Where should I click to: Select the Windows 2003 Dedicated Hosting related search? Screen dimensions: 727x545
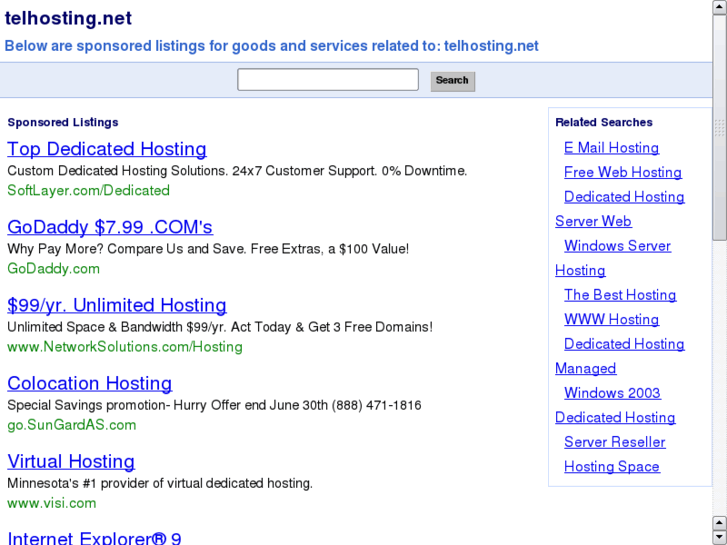pyautogui.click(x=612, y=393)
